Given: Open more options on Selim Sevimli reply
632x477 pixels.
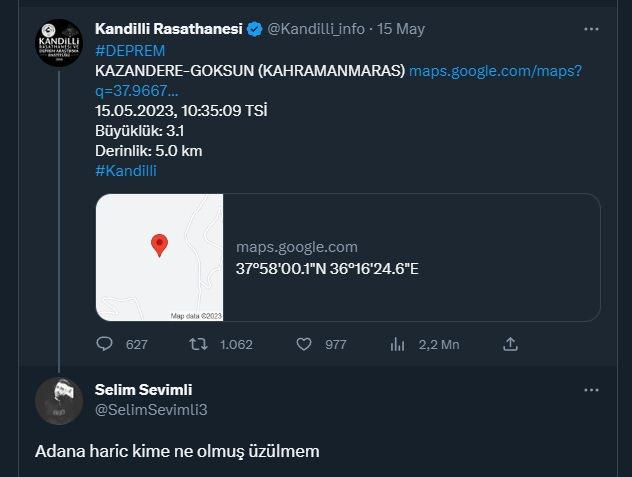Looking at the screenshot, I should 591,390.
